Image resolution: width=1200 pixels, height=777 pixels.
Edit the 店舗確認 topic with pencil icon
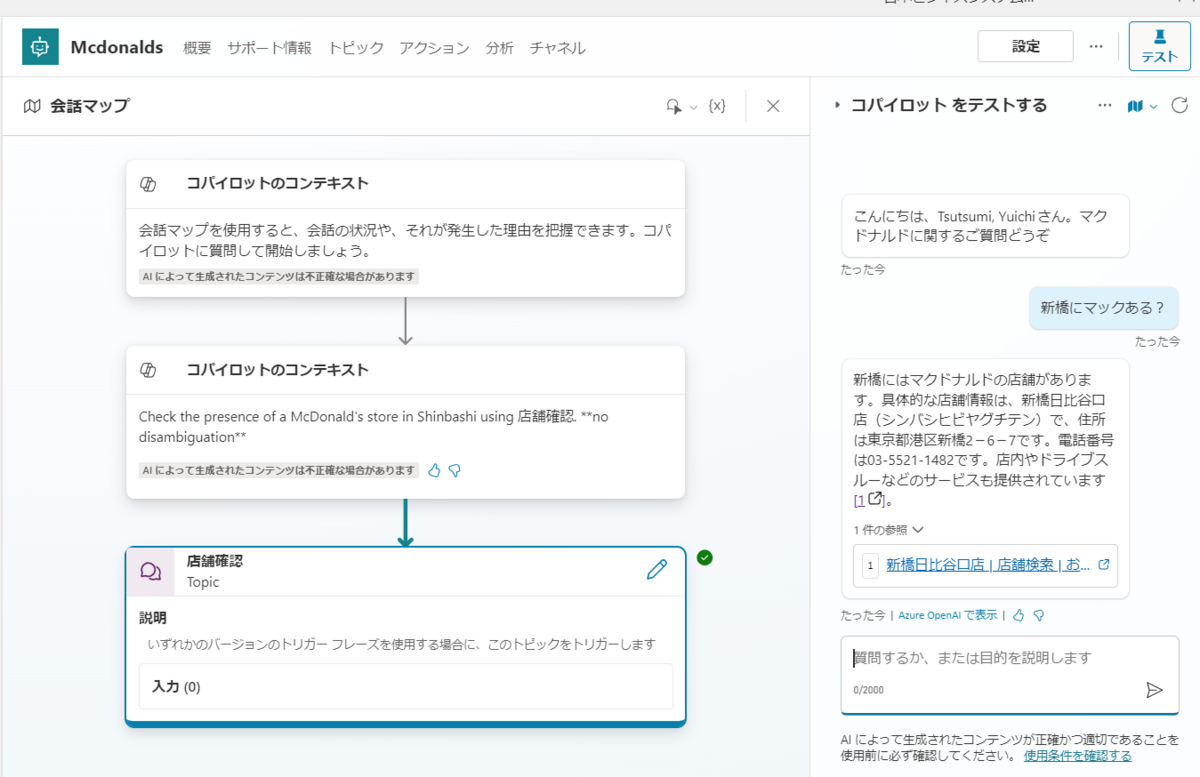point(657,570)
